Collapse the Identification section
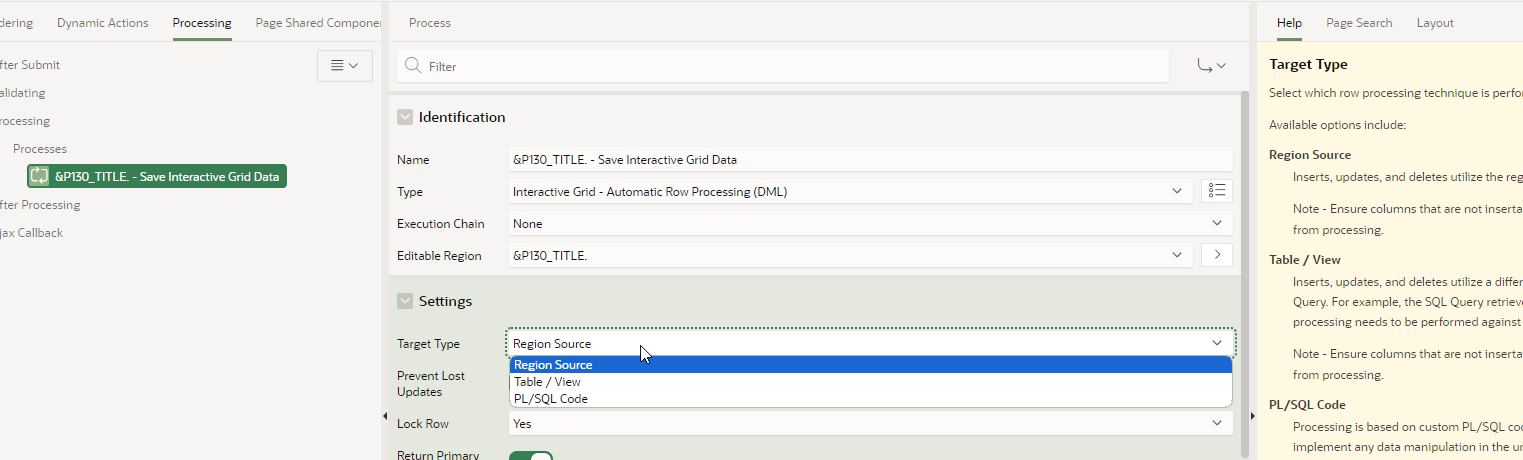Viewport: 1523px width, 460px height. pos(405,117)
